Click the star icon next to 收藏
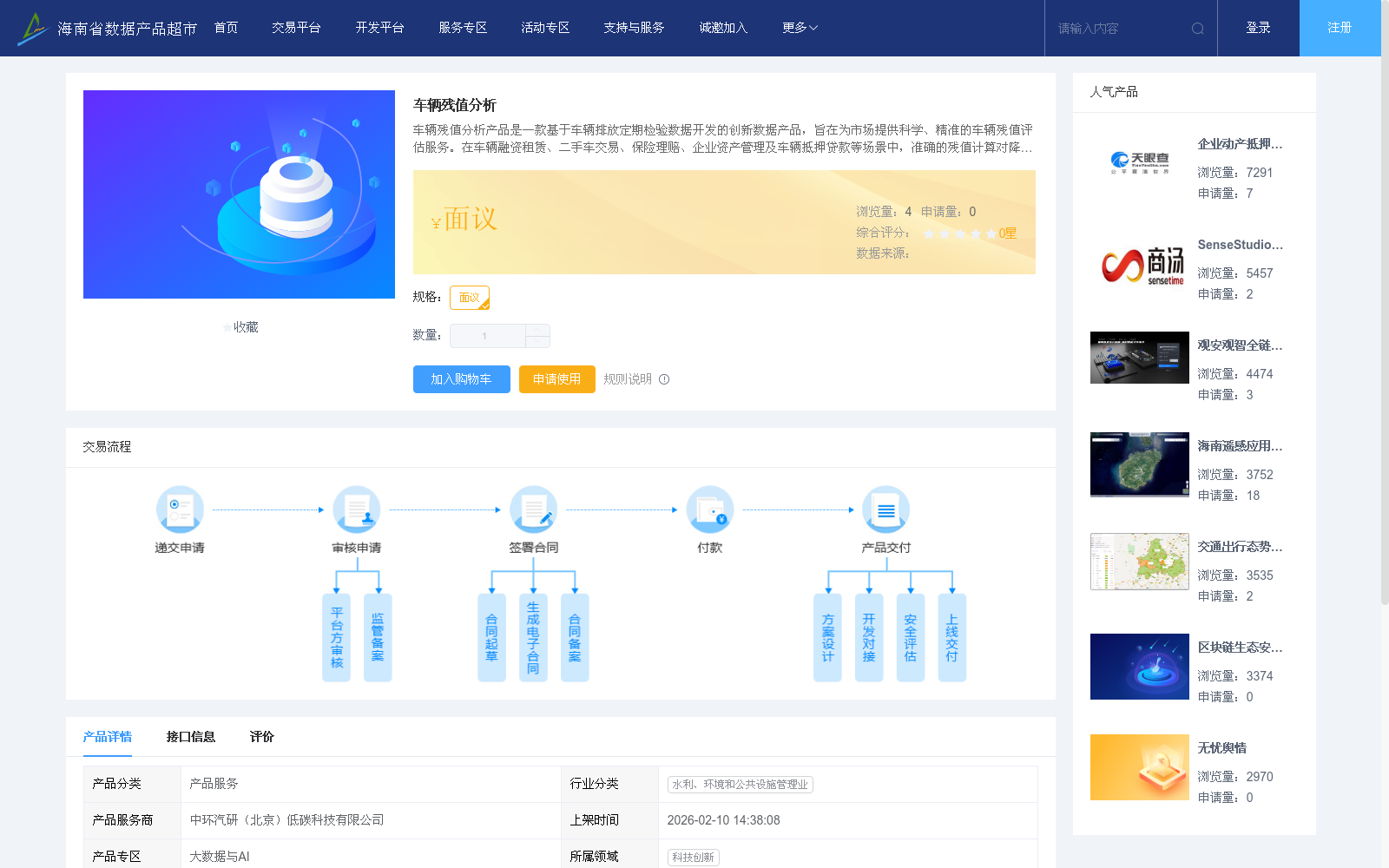Screen dimensions: 1389x868 pos(227,327)
